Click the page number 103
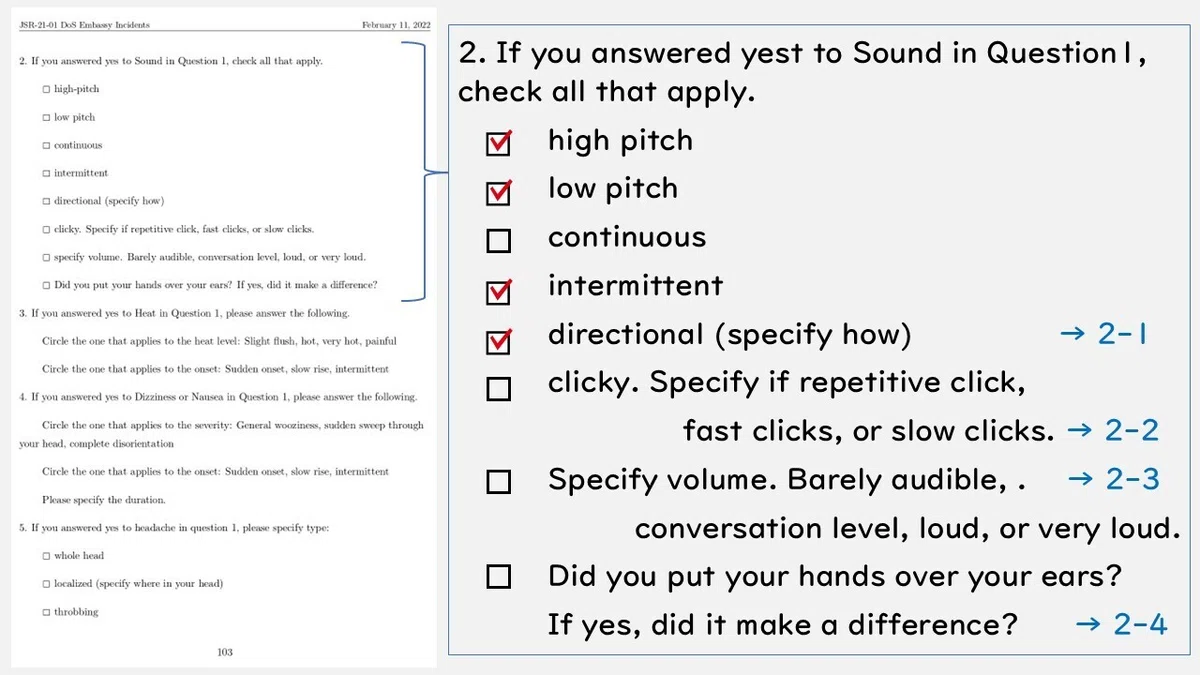 tap(225, 652)
